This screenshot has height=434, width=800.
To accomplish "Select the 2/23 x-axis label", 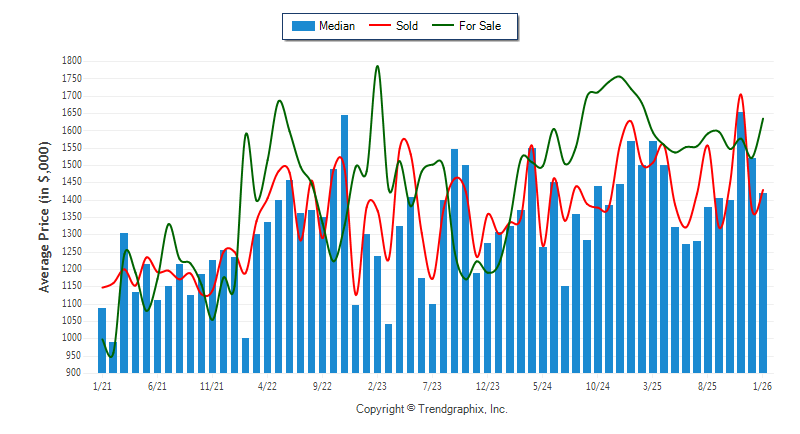I will (x=377, y=385).
